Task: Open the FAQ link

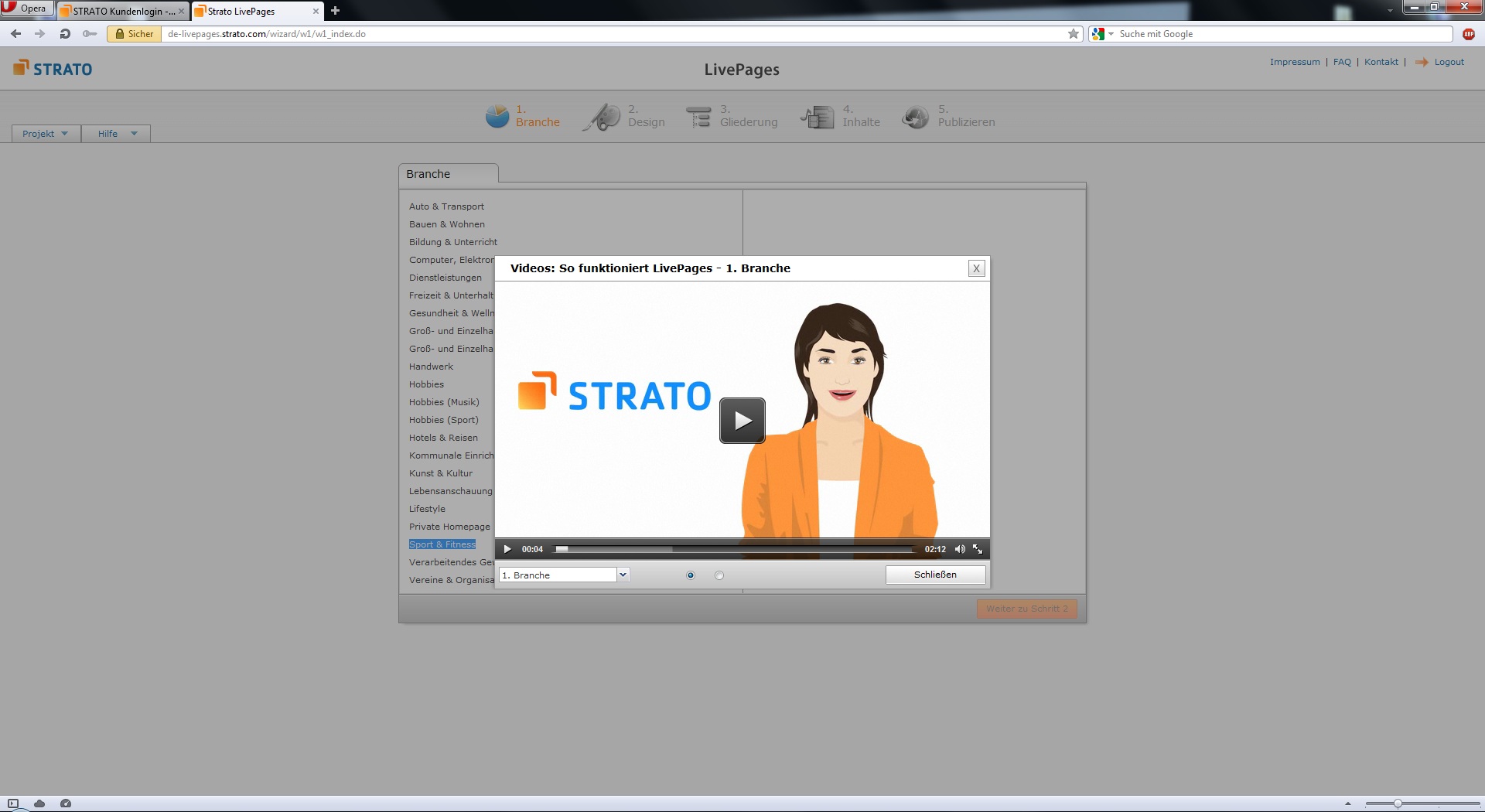Action: coord(1342,62)
